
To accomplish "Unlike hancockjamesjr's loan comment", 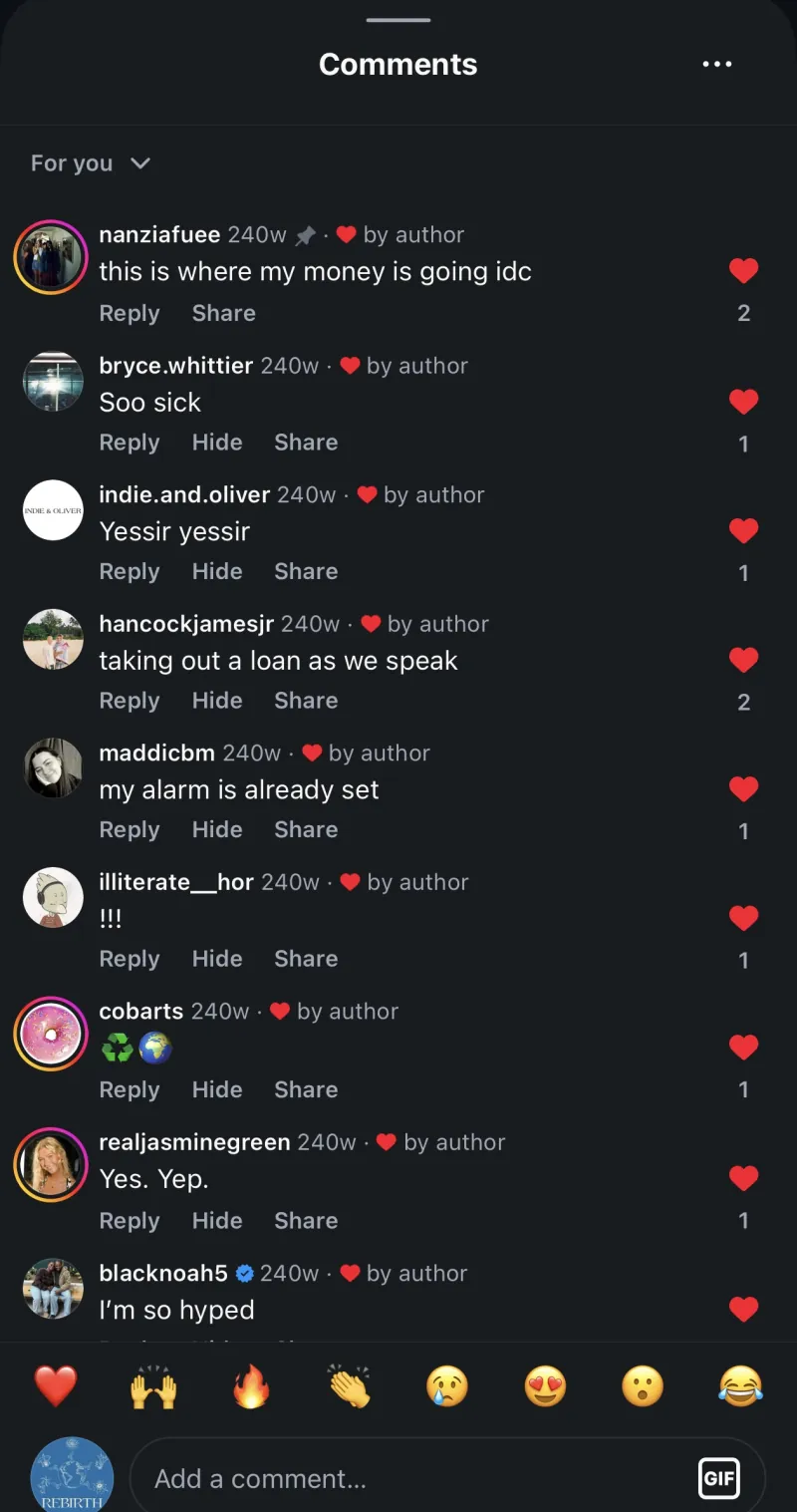I will [x=743, y=660].
